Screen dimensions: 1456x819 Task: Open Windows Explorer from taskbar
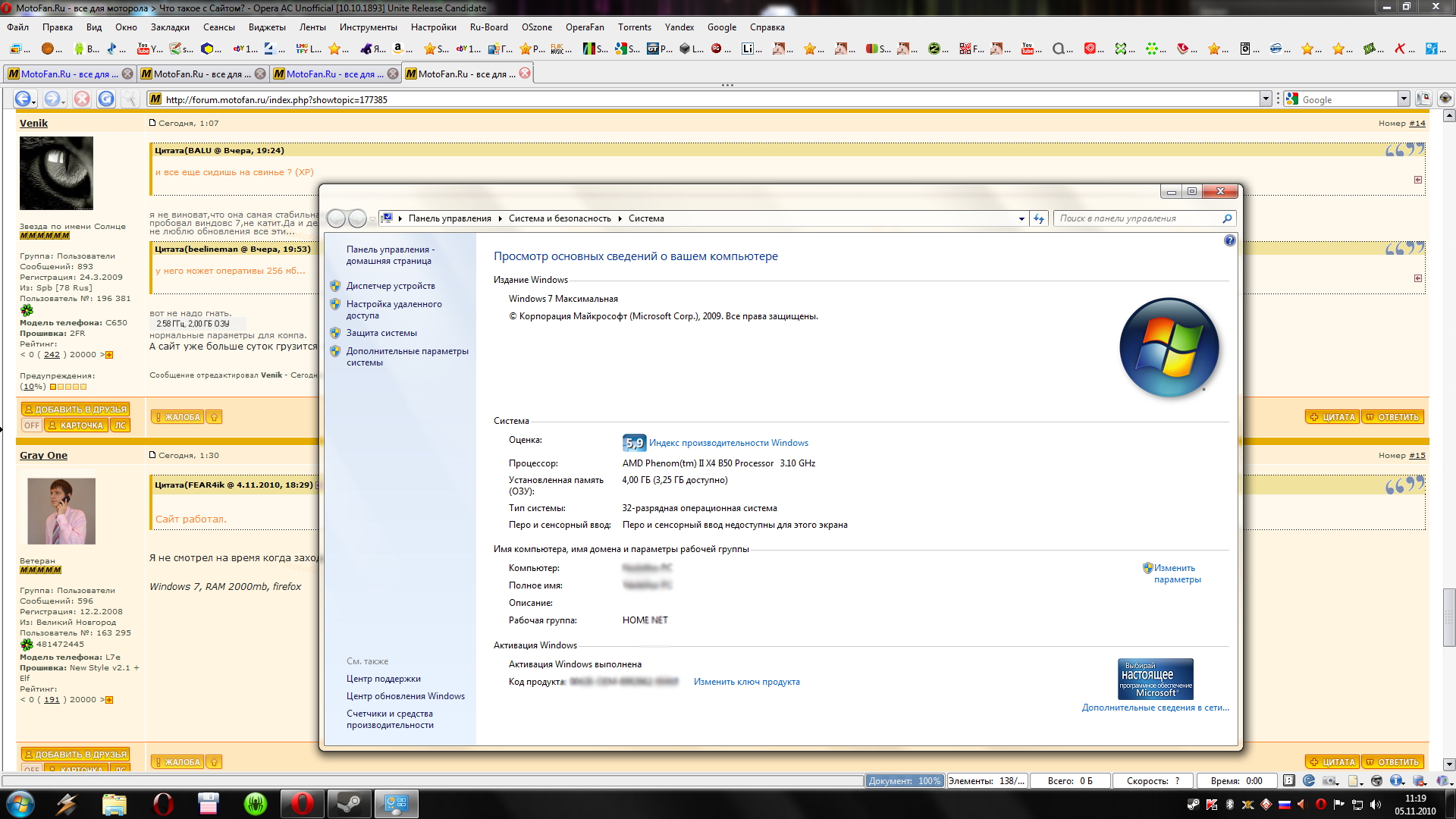[x=114, y=804]
